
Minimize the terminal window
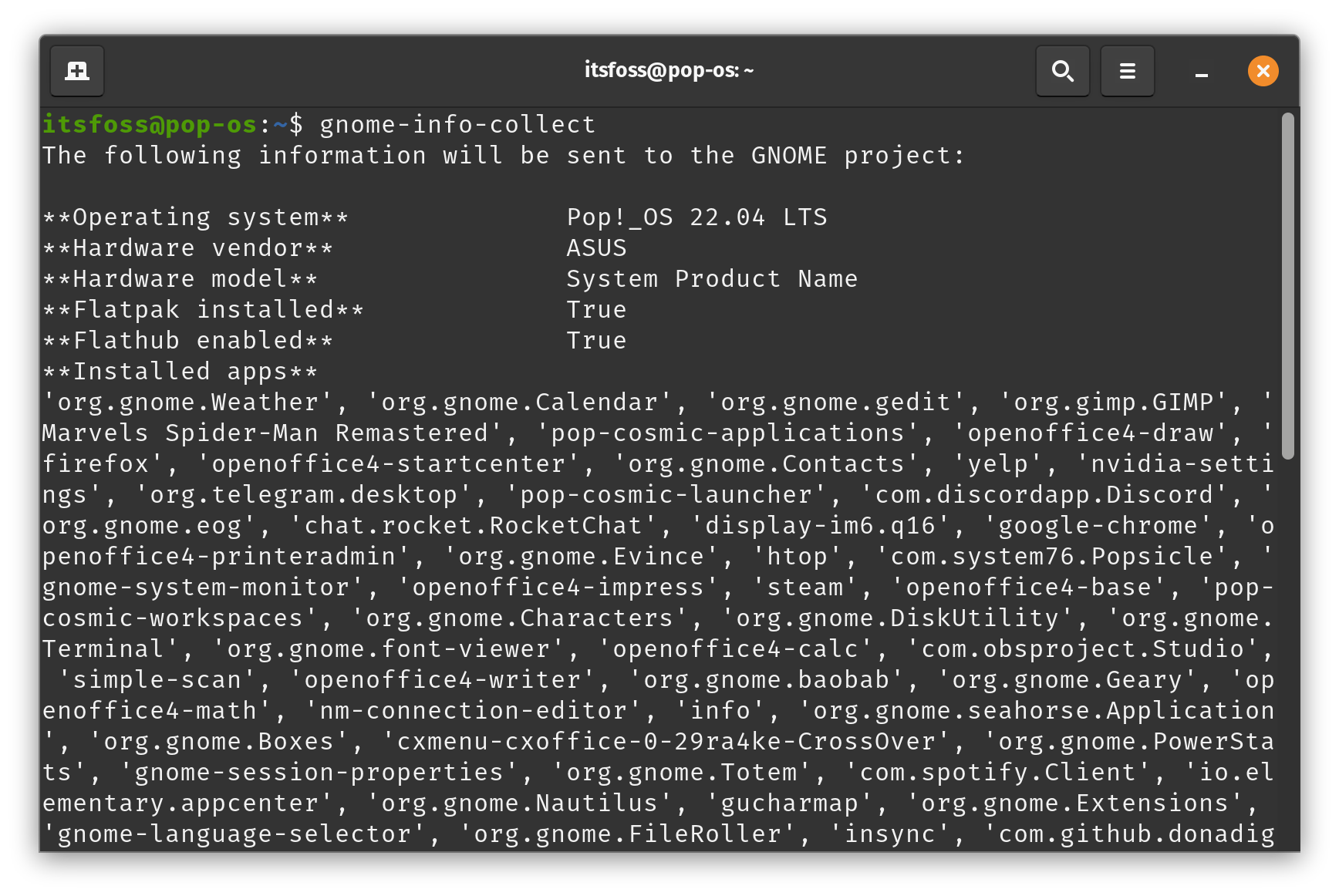(1201, 75)
